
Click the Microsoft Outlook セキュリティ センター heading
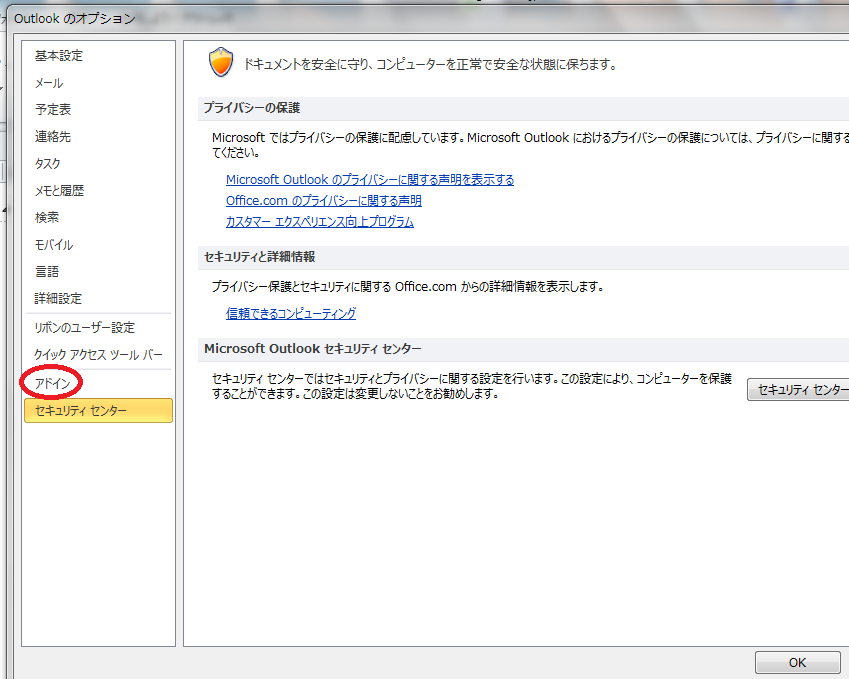tap(312, 349)
